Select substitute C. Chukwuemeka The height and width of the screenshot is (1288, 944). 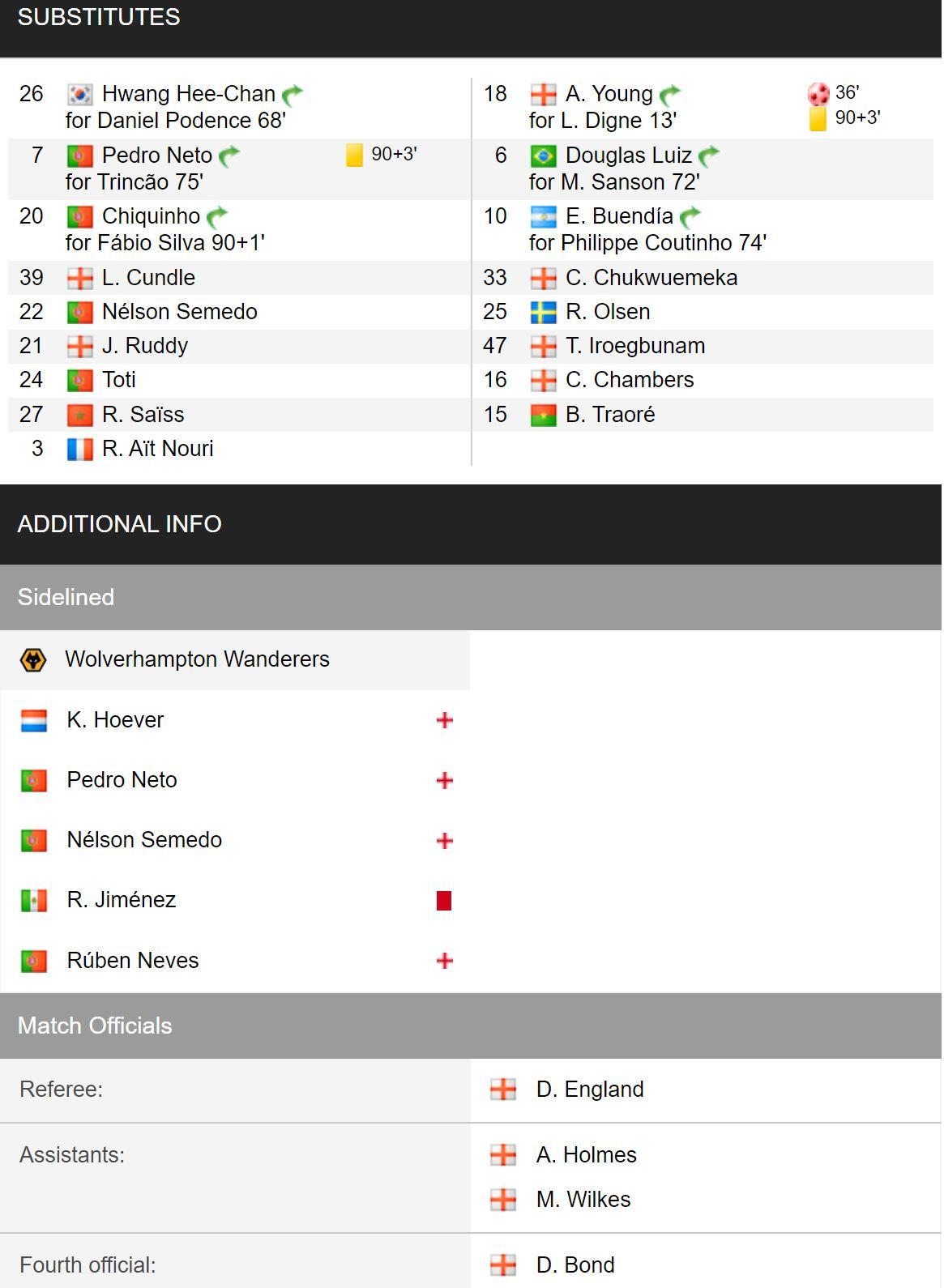point(651,278)
